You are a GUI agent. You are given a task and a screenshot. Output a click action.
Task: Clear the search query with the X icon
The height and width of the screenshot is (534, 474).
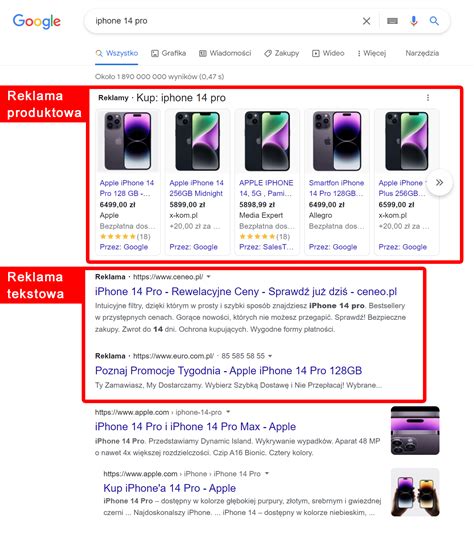(x=366, y=21)
